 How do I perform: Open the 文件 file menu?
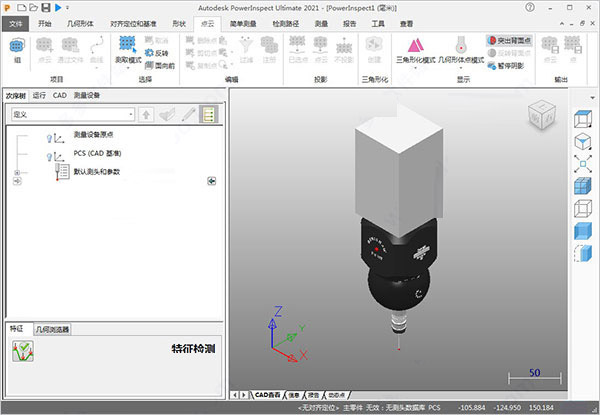tap(17, 21)
